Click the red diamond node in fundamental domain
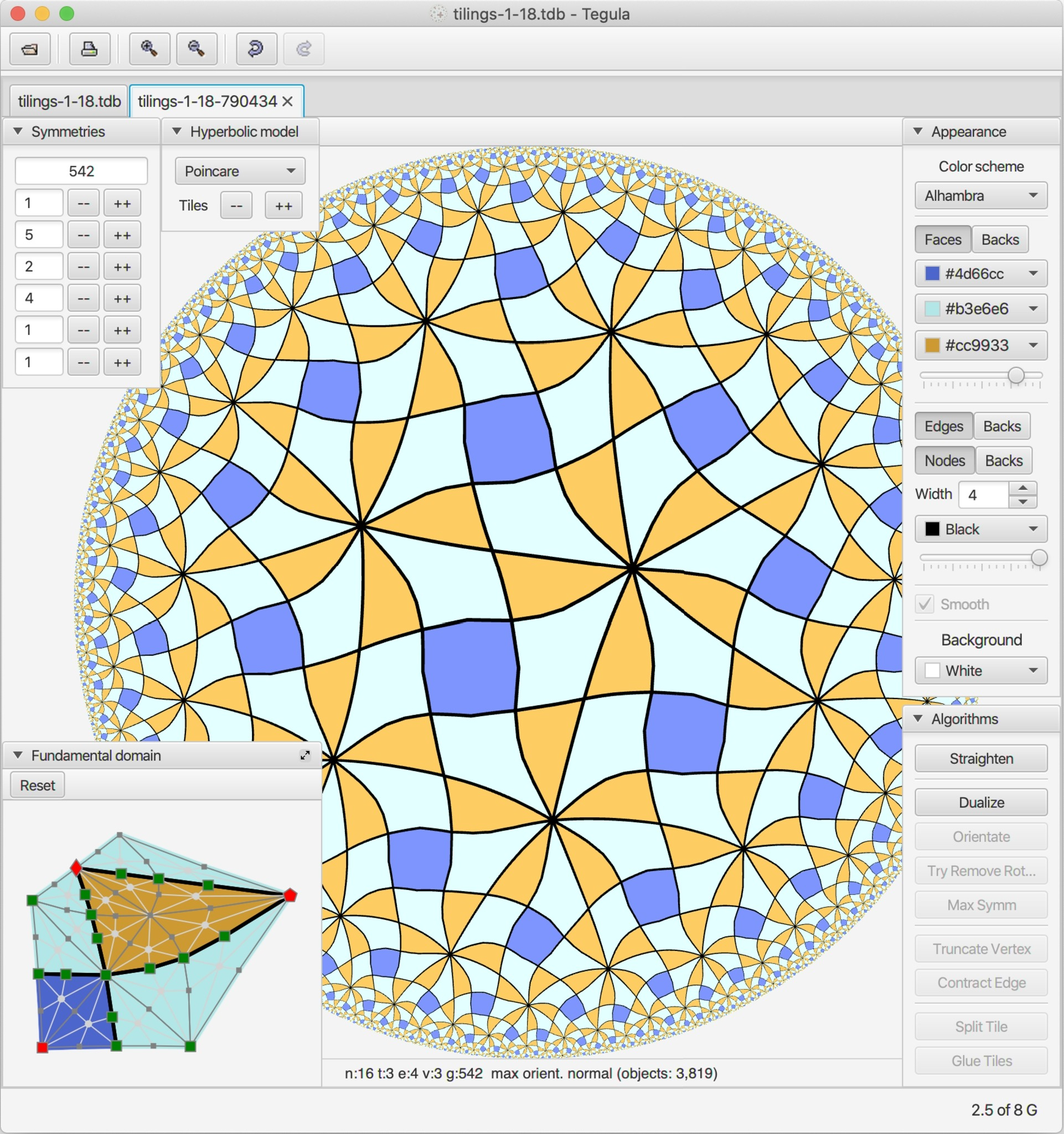 76,868
